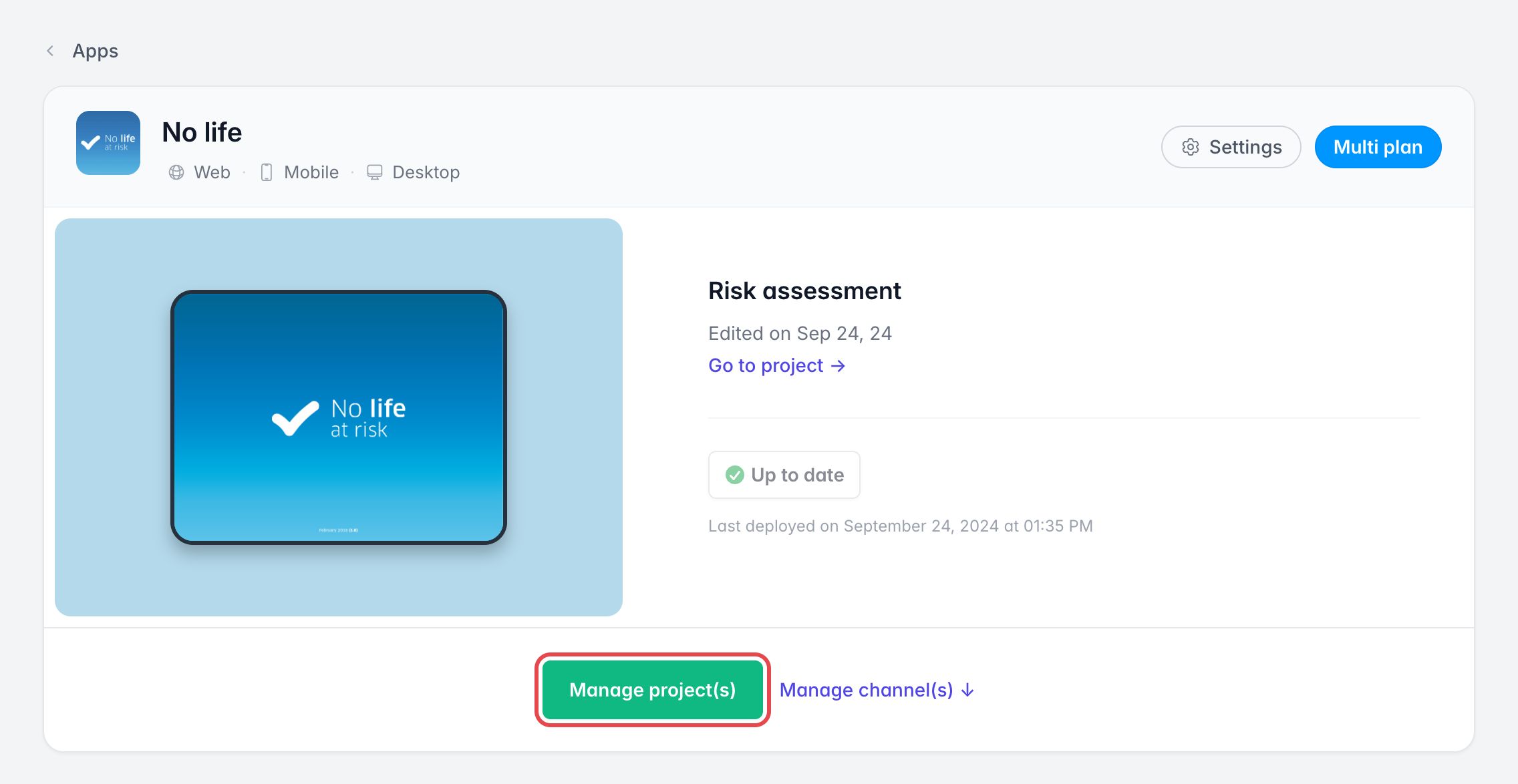Click the arrow next to Go to project
The width and height of the screenshot is (1518, 784).
click(838, 366)
